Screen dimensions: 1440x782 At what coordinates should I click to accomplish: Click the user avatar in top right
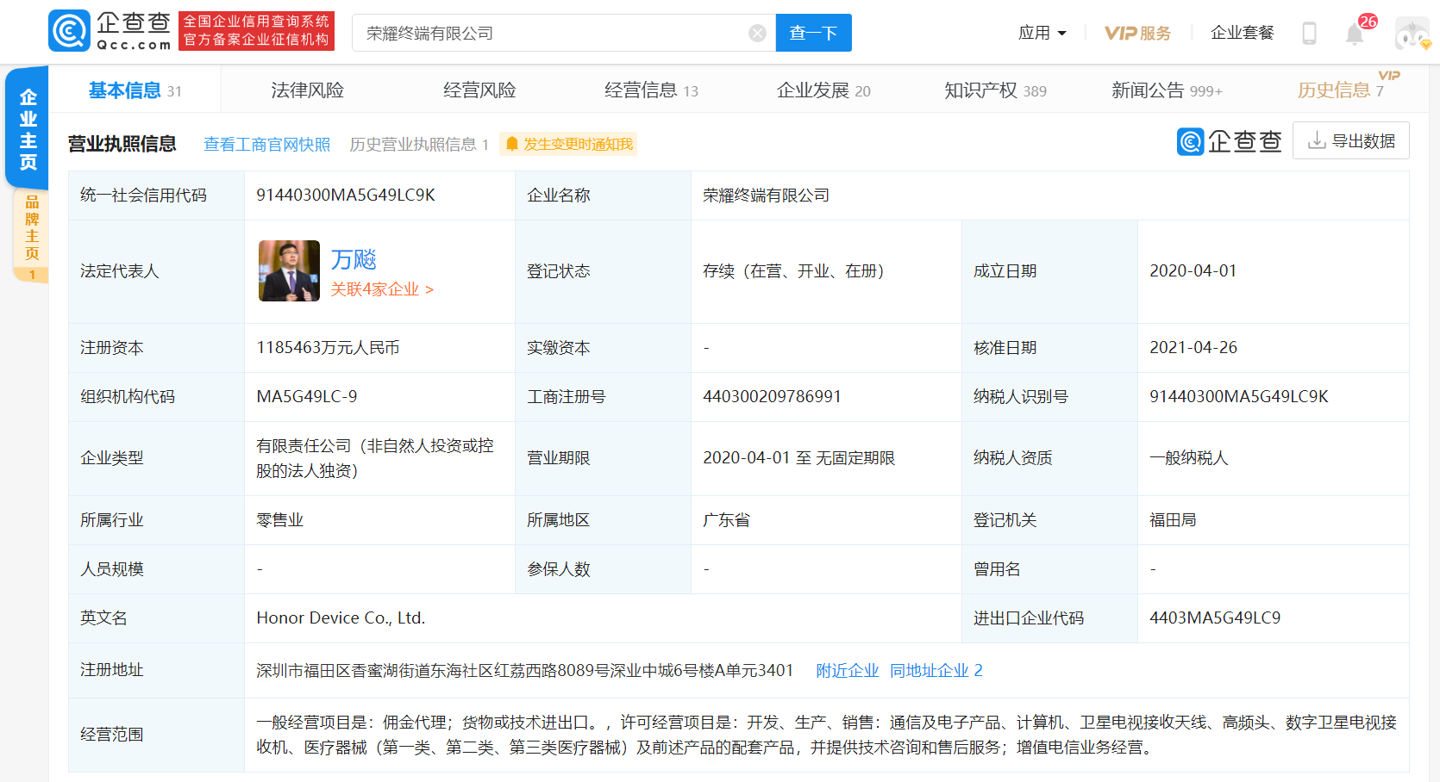(1412, 33)
